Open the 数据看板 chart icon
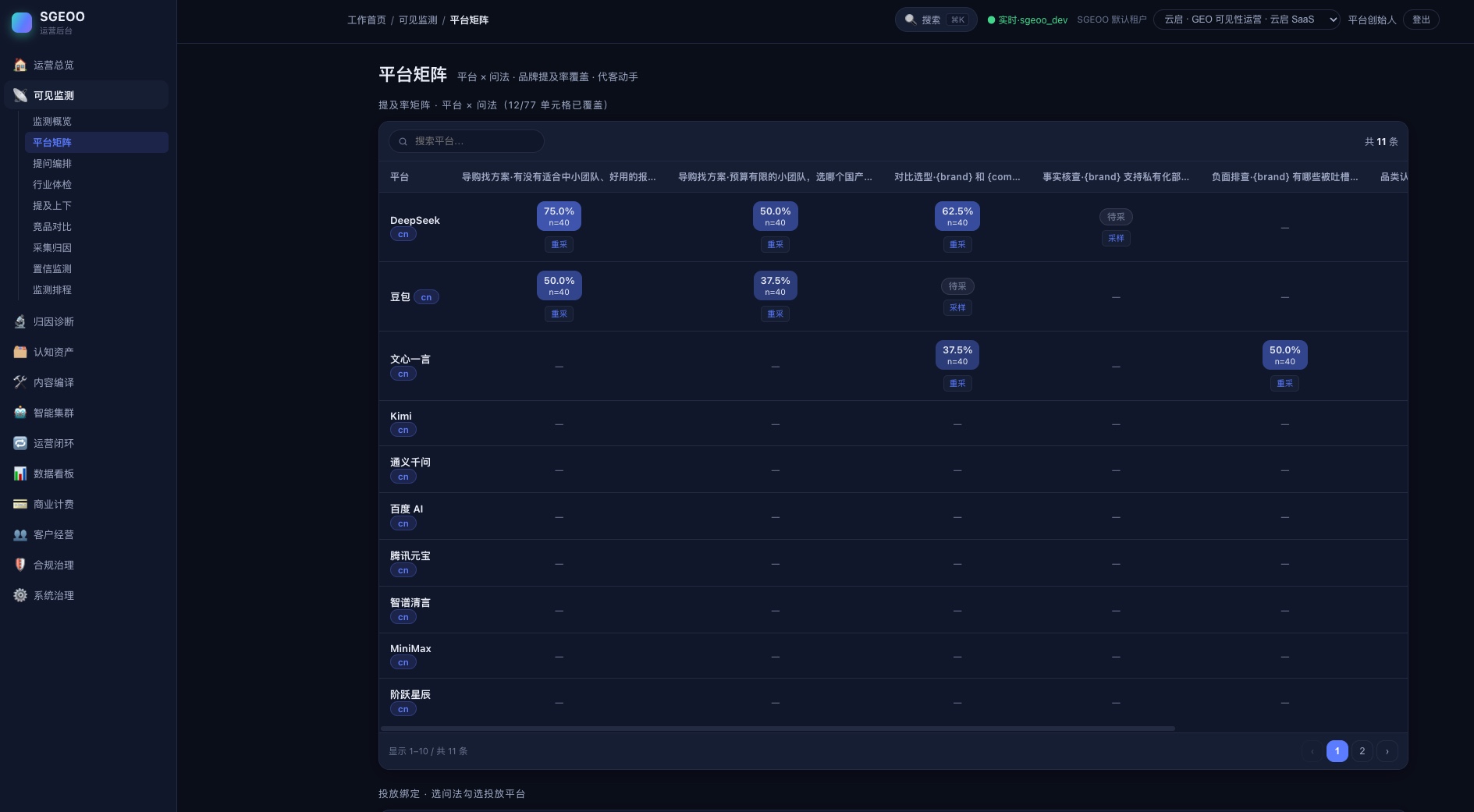This screenshot has width=1474, height=812. (x=20, y=473)
